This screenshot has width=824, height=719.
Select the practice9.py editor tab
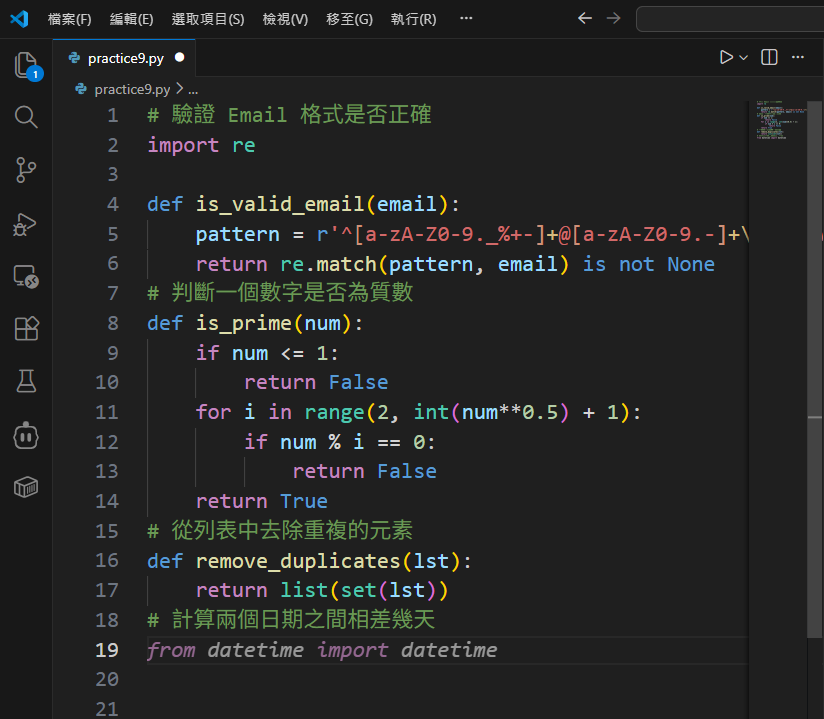(x=125, y=58)
